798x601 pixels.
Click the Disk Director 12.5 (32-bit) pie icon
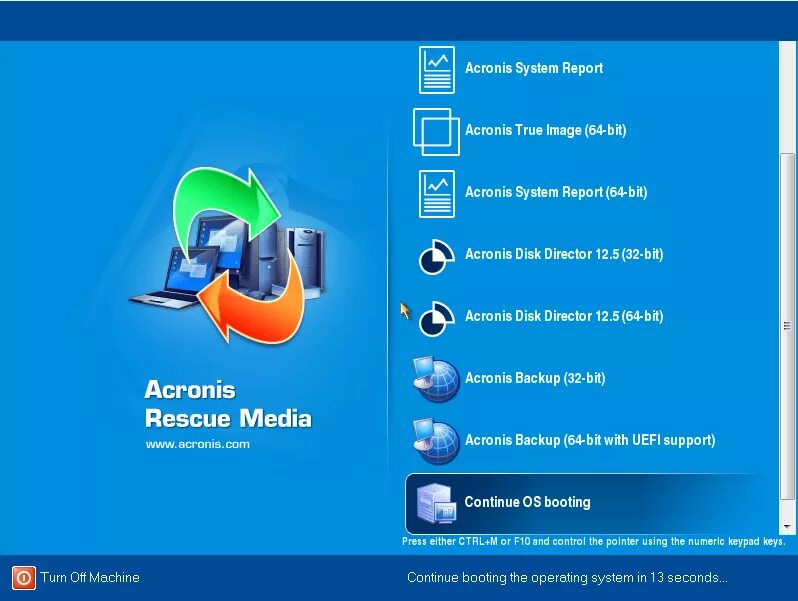(x=436, y=256)
